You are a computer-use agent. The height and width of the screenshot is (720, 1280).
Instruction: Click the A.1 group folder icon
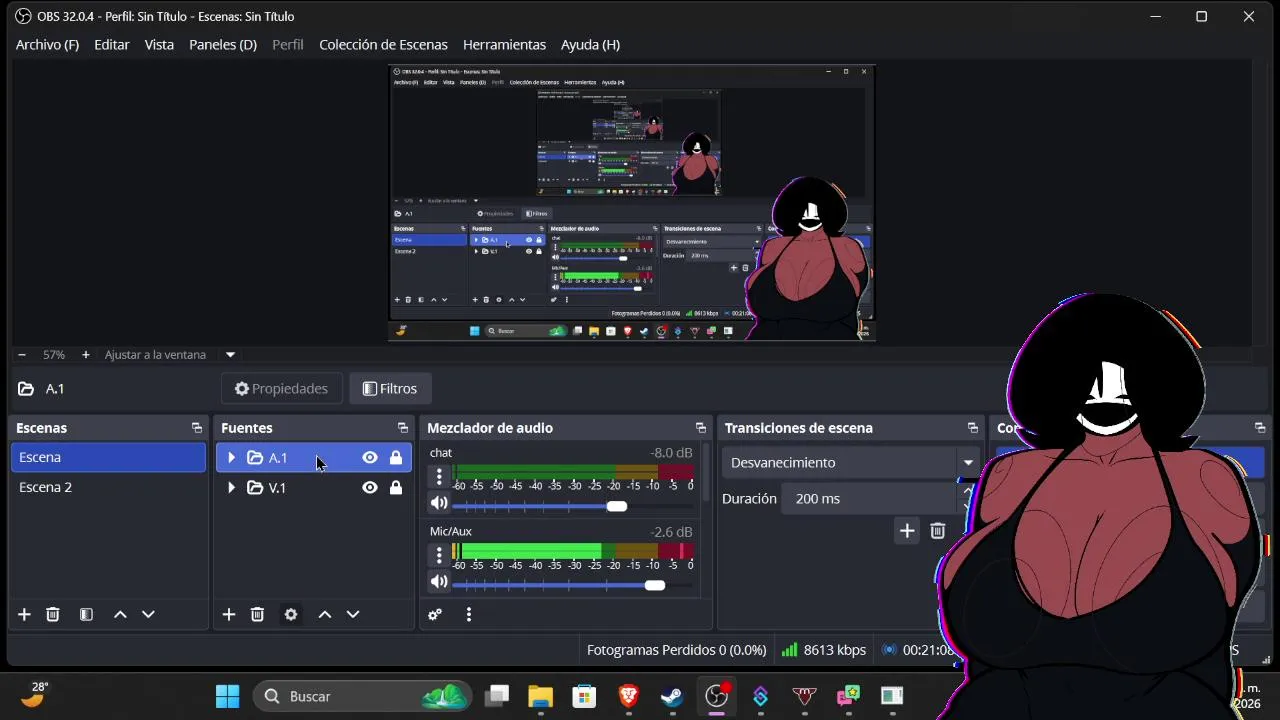tap(255, 458)
